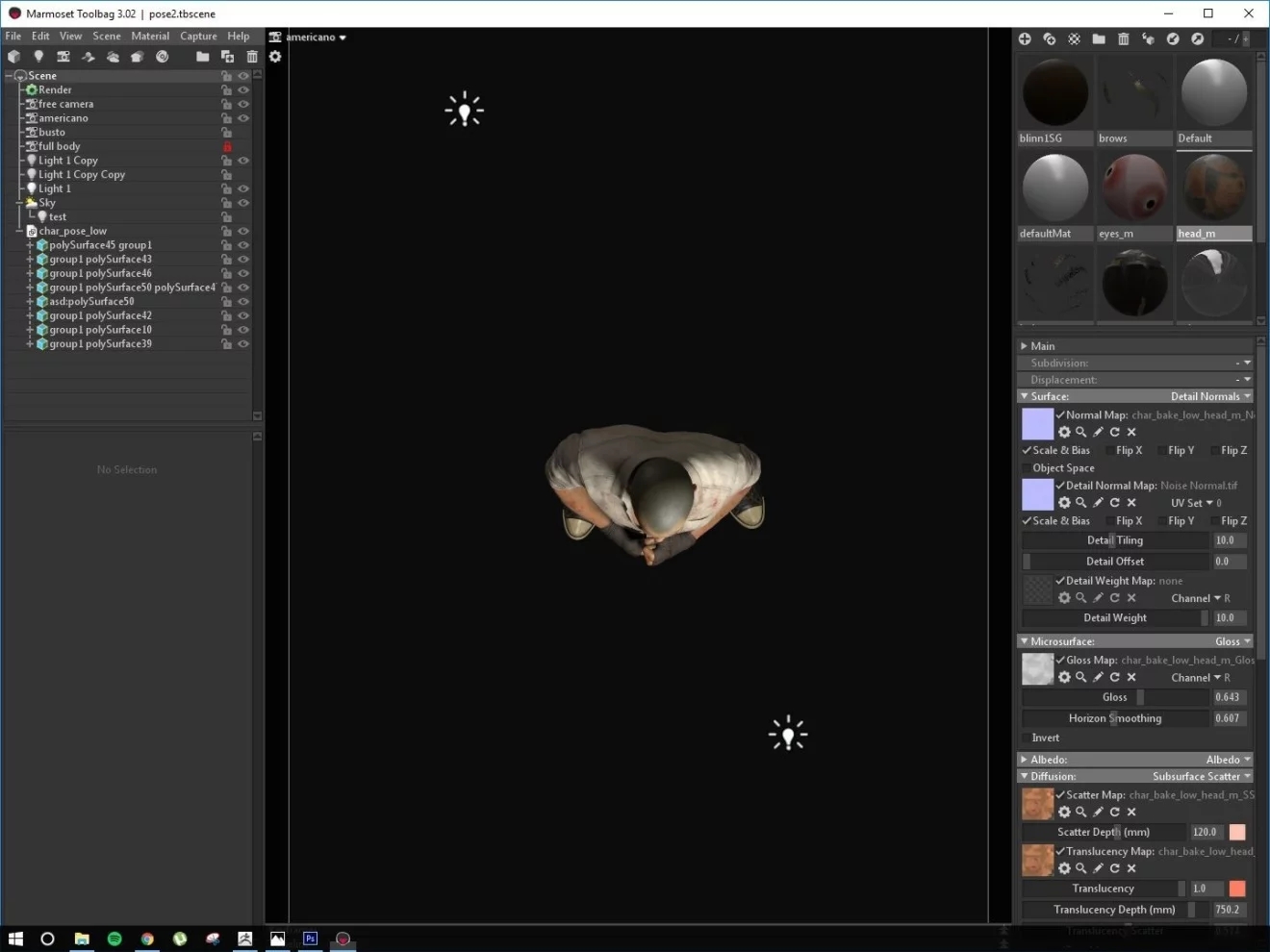Image resolution: width=1270 pixels, height=952 pixels.
Task: Enable Flip Z for the Detail Normal Map
Action: pos(1214,521)
